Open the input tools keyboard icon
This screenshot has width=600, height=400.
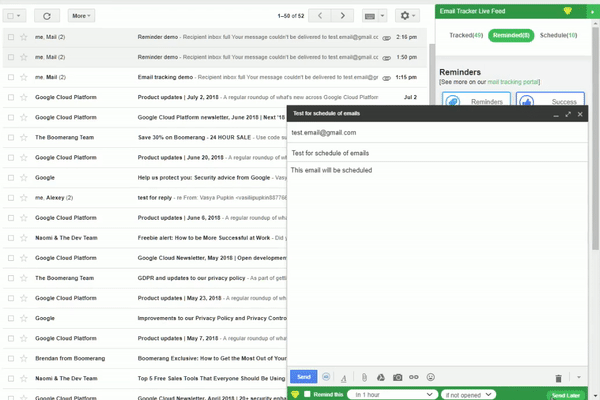tap(370, 16)
